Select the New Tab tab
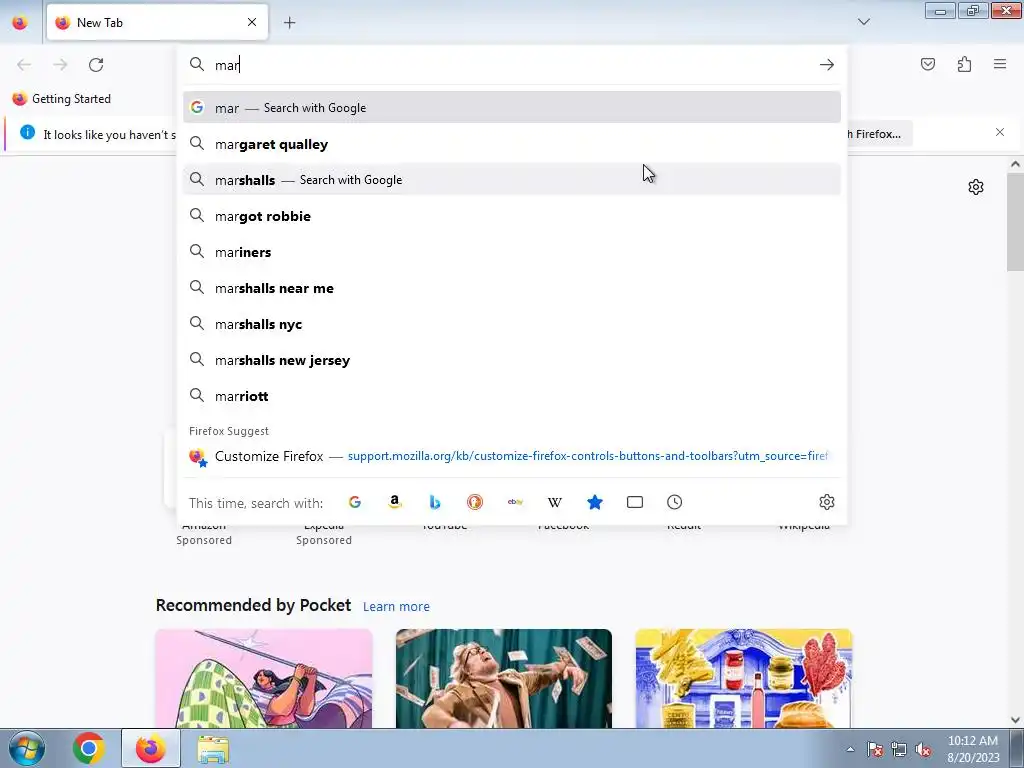1024x768 pixels. coord(157,23)
